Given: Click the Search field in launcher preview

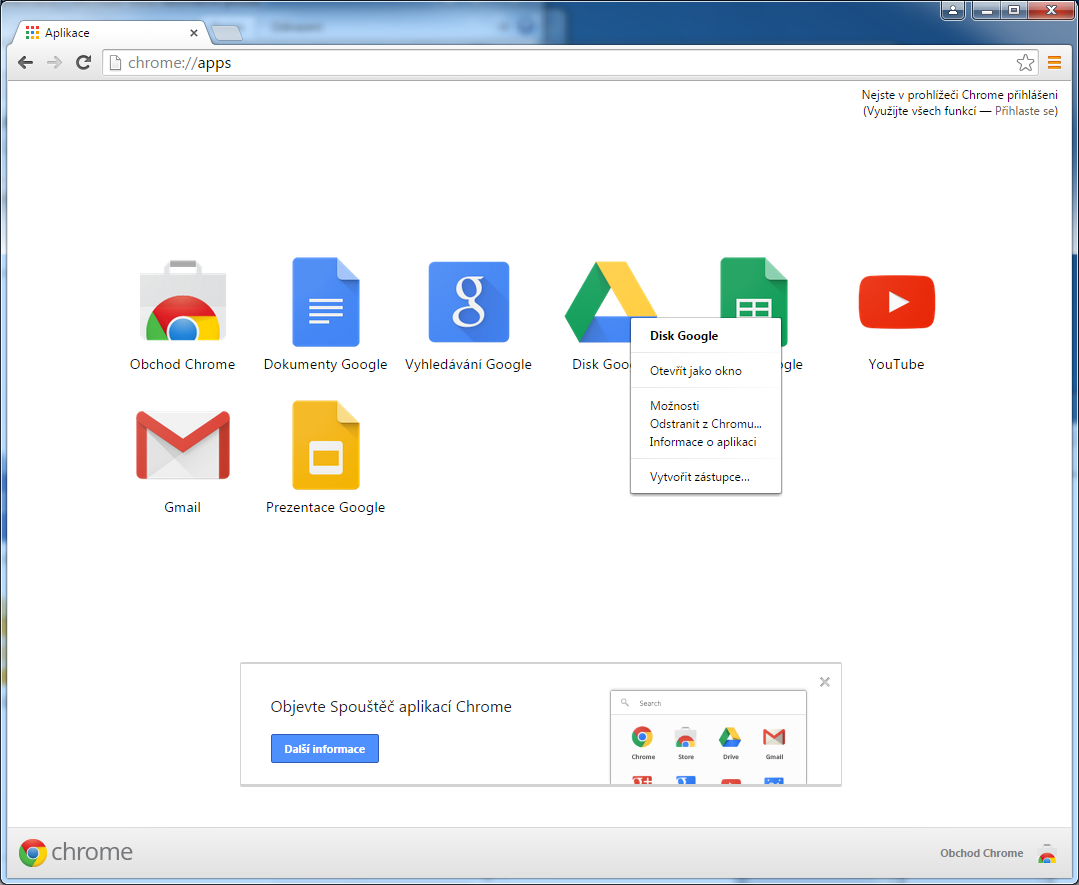Looking at the screenshot, I should (708, 703).
